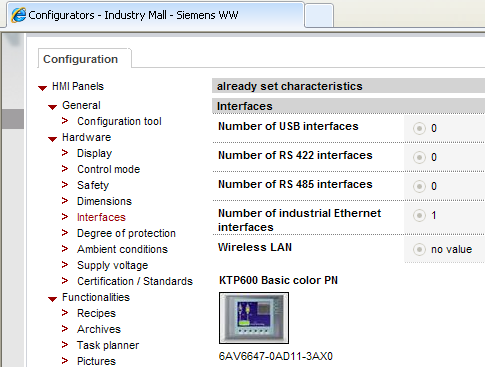
Task: Select Ambient conditions entry
Action: [x=122, y=249]
